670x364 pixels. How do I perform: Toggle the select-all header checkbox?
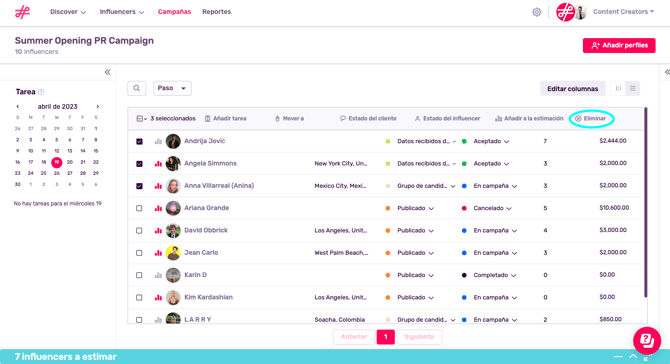[x=140, y=118]
